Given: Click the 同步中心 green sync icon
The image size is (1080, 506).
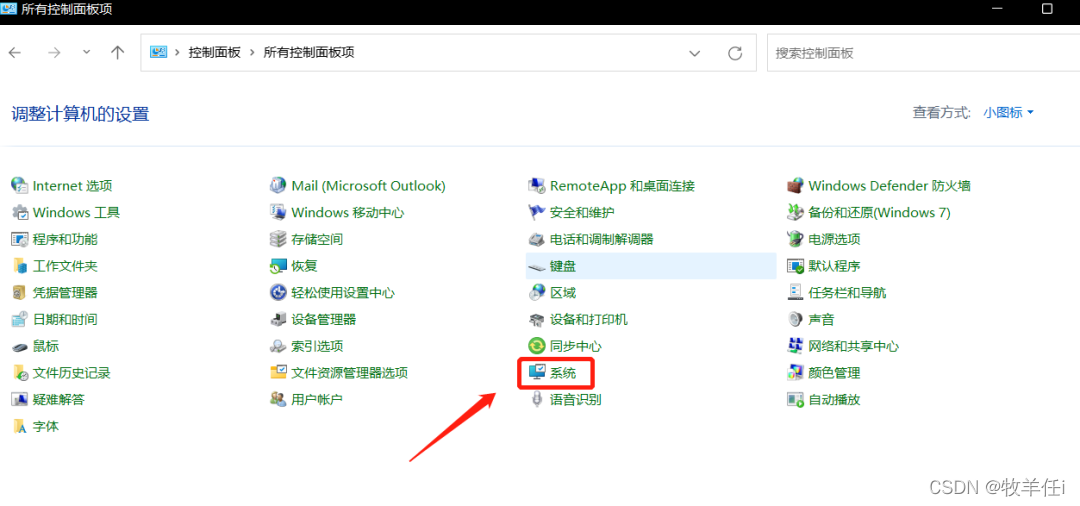Looking at the screenshot, I should (537, 346).
